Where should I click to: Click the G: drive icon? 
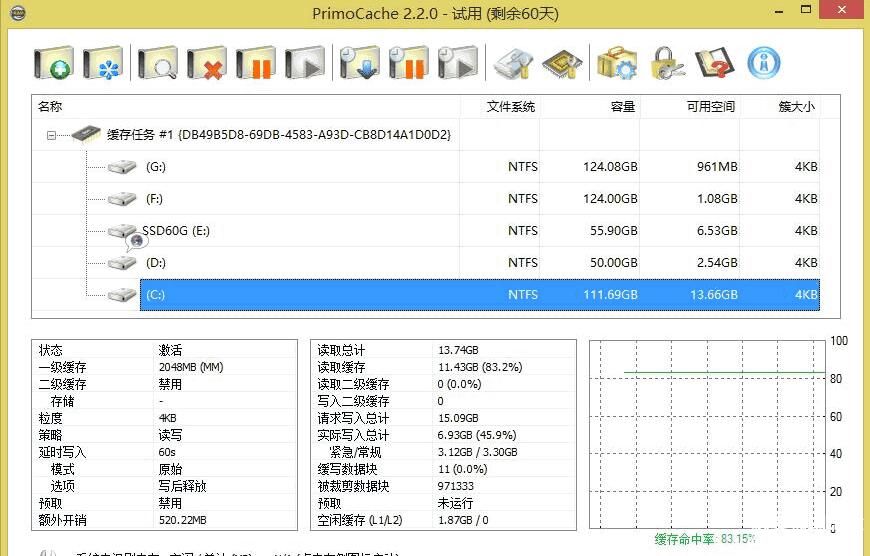click(122, 166)
